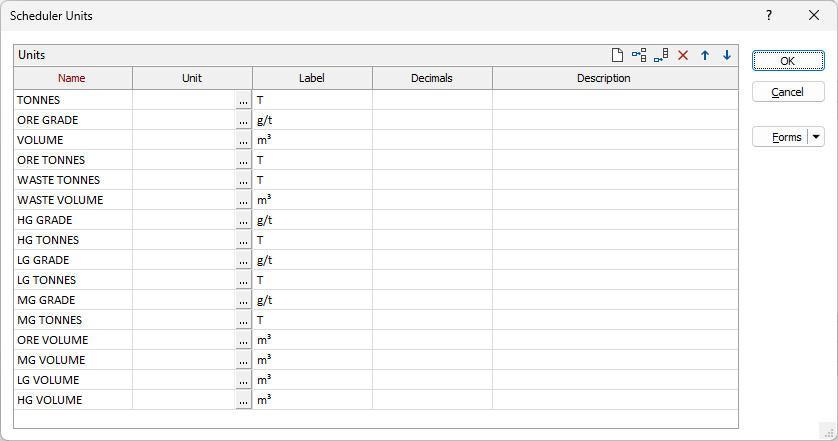
Task: Open unit picker for VOLUME row
Action: point(243,140)
